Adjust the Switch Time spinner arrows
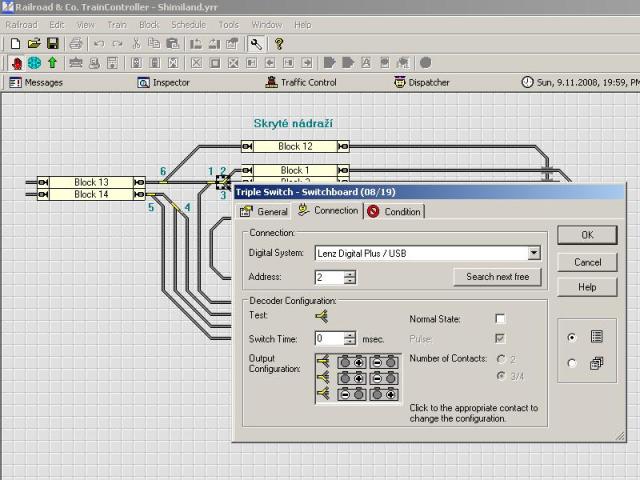This screenshot has width=640, height=480. [x=350, y=338]
